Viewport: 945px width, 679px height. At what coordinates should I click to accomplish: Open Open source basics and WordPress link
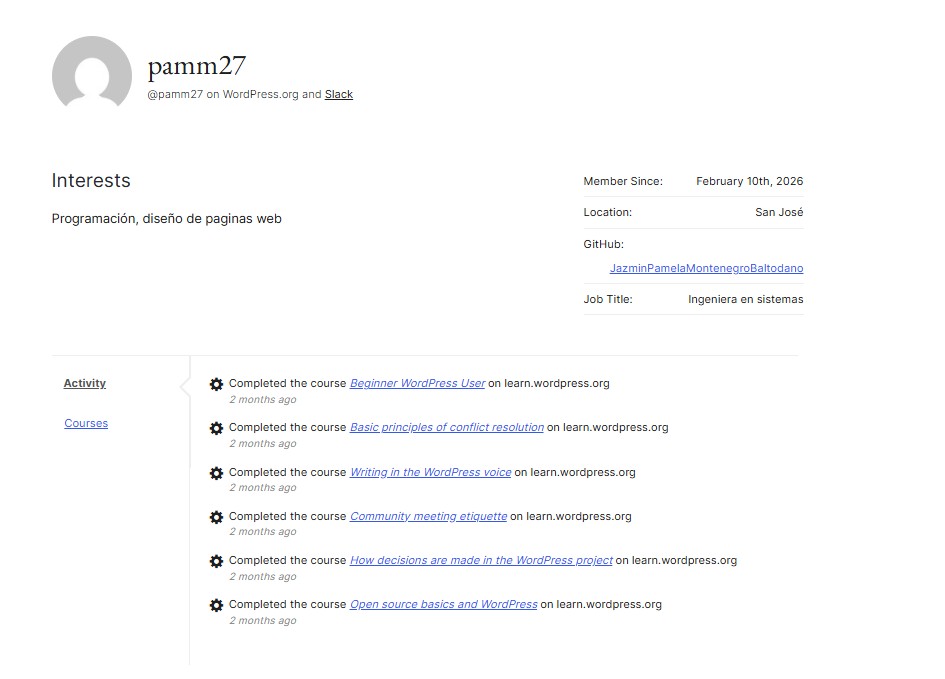click(x=443, y=604)
